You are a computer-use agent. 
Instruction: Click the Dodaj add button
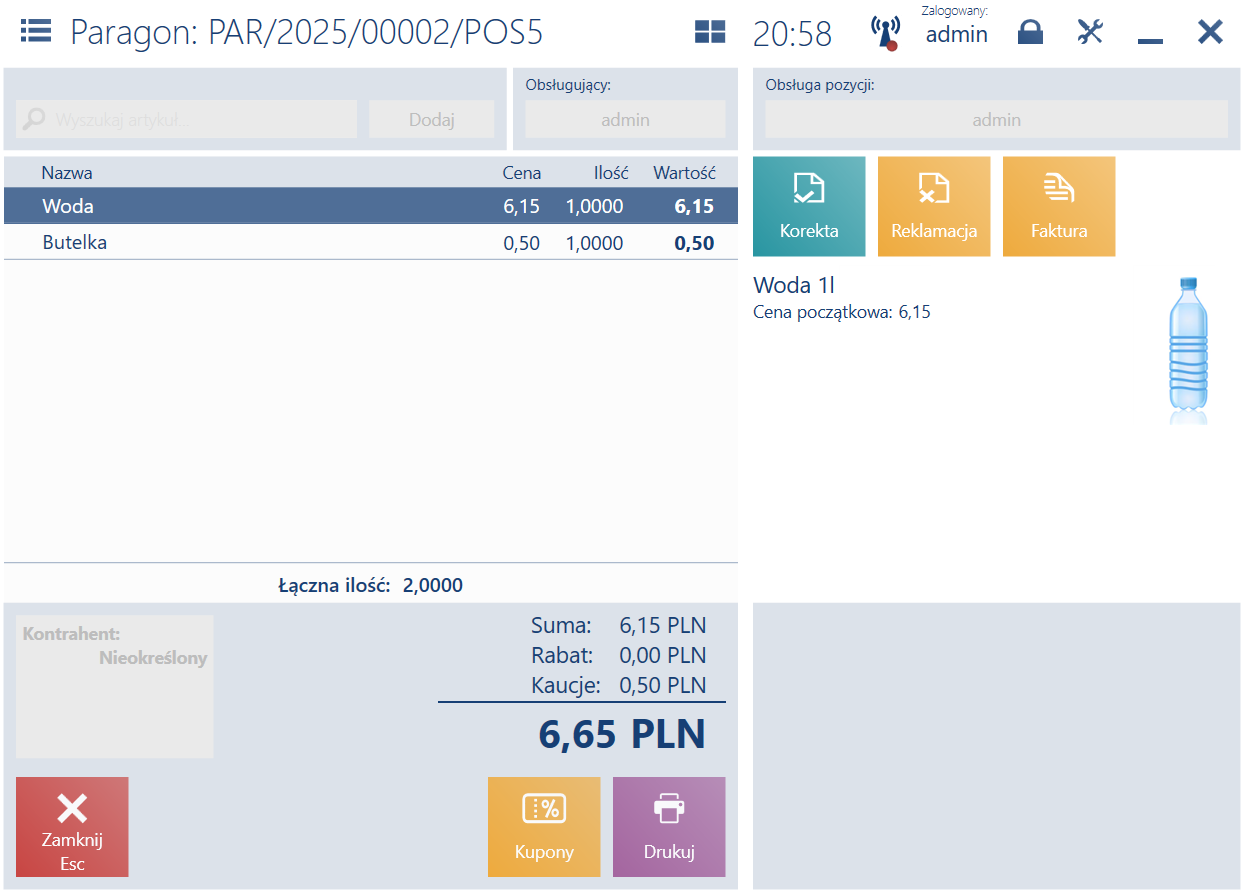(432, 119)
